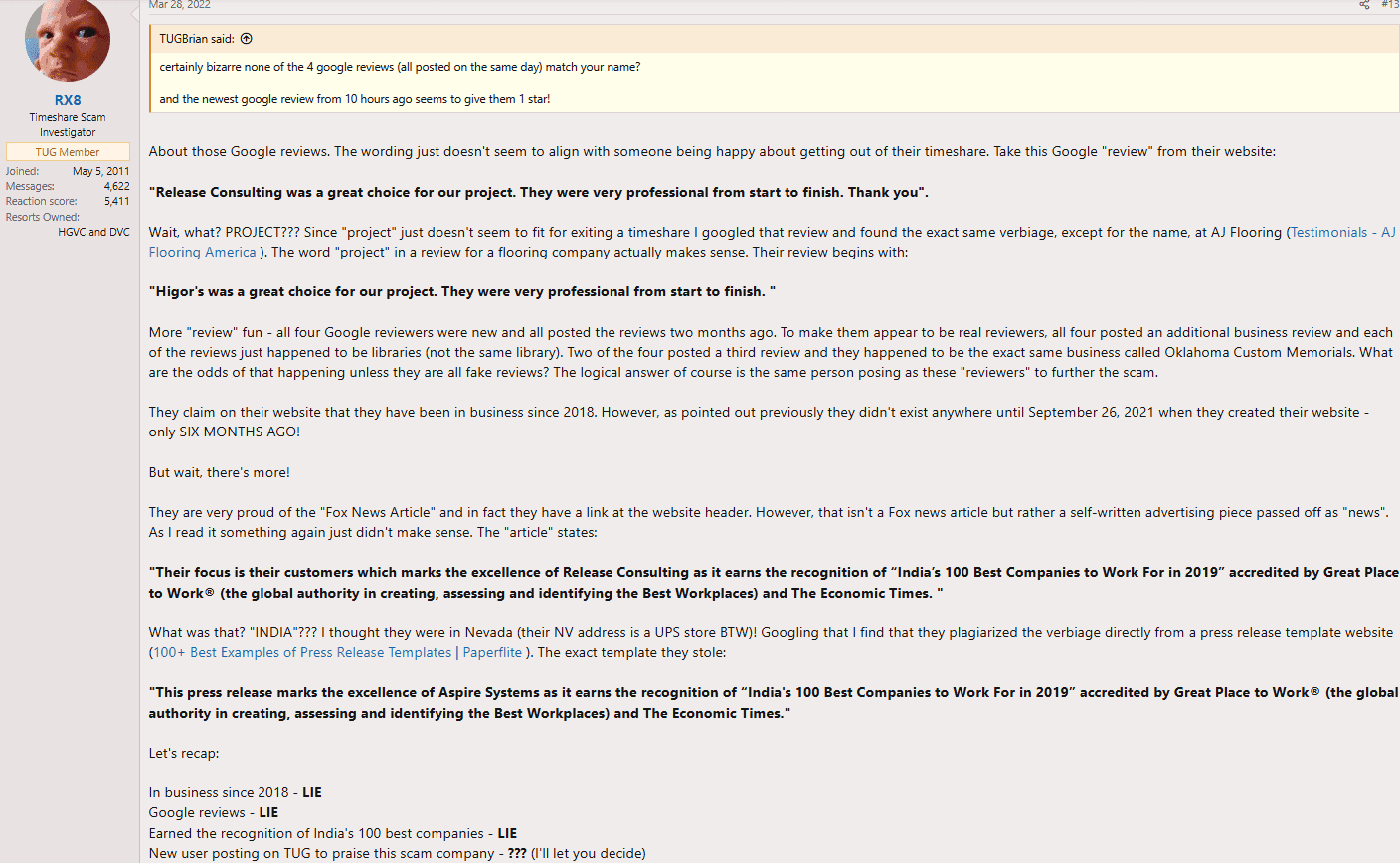Click the 'Timeshare Scam Investigator' user title
This screenshot has height=863, width=1400.
[68, 124]
